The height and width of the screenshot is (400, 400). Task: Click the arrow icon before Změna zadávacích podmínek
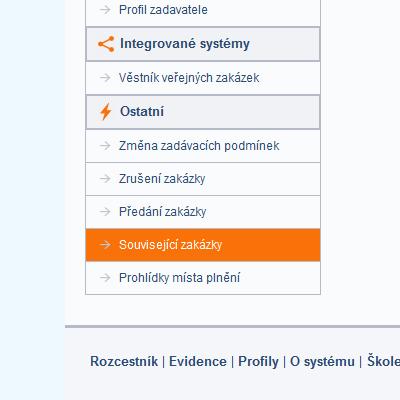tap(105, 146)
